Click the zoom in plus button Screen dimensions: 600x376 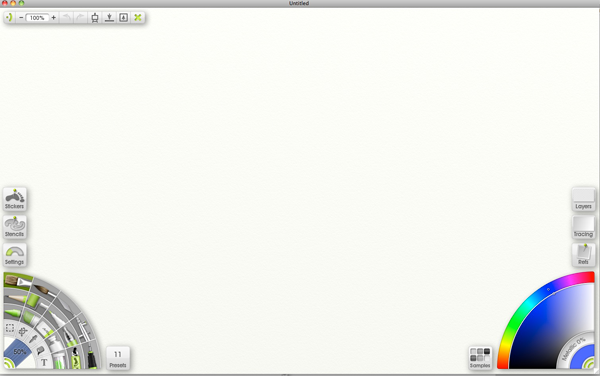tap(54, 18)
